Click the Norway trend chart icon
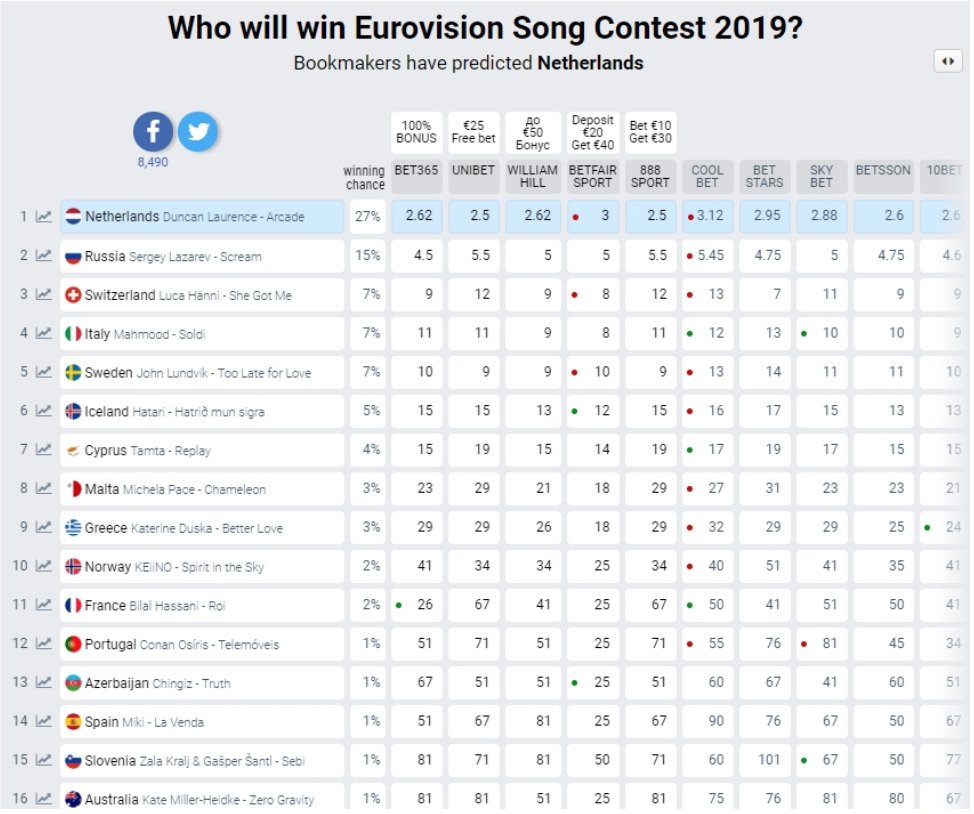 pyautogui.click(x=43, y=566)
